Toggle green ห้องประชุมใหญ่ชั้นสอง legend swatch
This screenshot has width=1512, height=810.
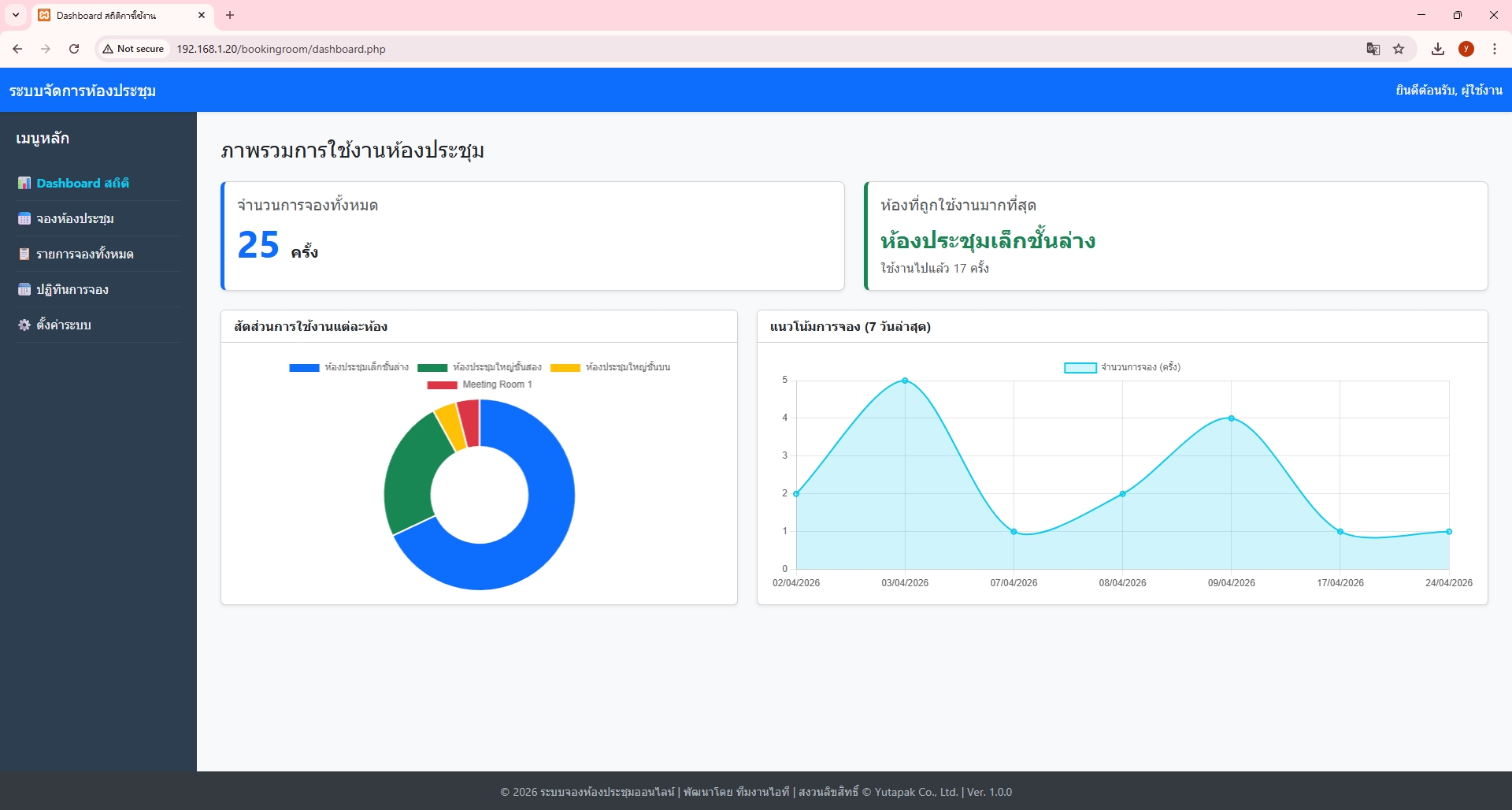432,367
